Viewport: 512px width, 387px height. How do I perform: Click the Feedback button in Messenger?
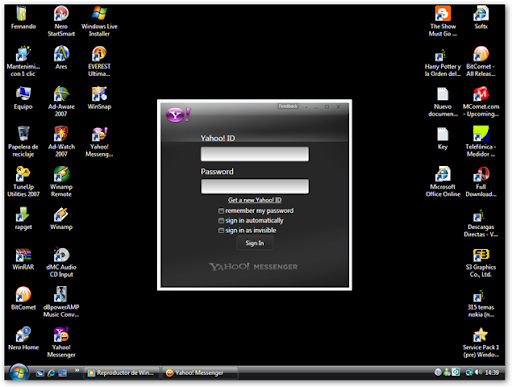tap(288, 106)
